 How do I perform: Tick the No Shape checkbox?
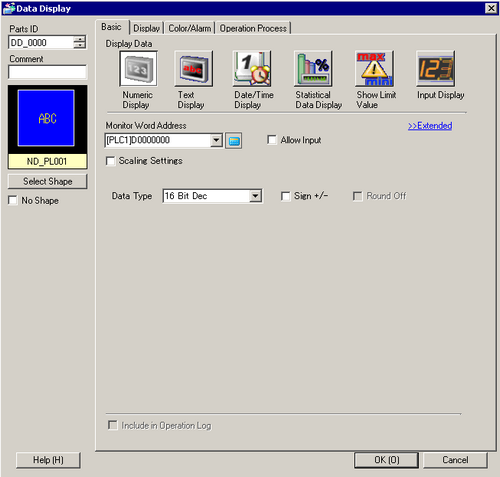13,200
